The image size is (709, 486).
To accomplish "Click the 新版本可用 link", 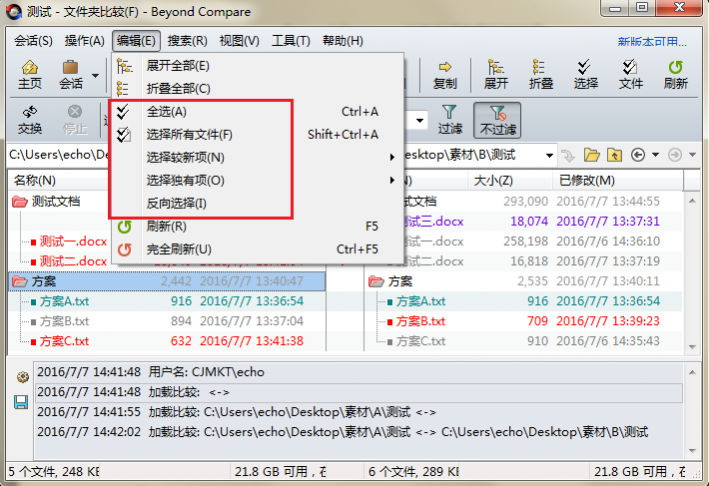I will (652, 42).
